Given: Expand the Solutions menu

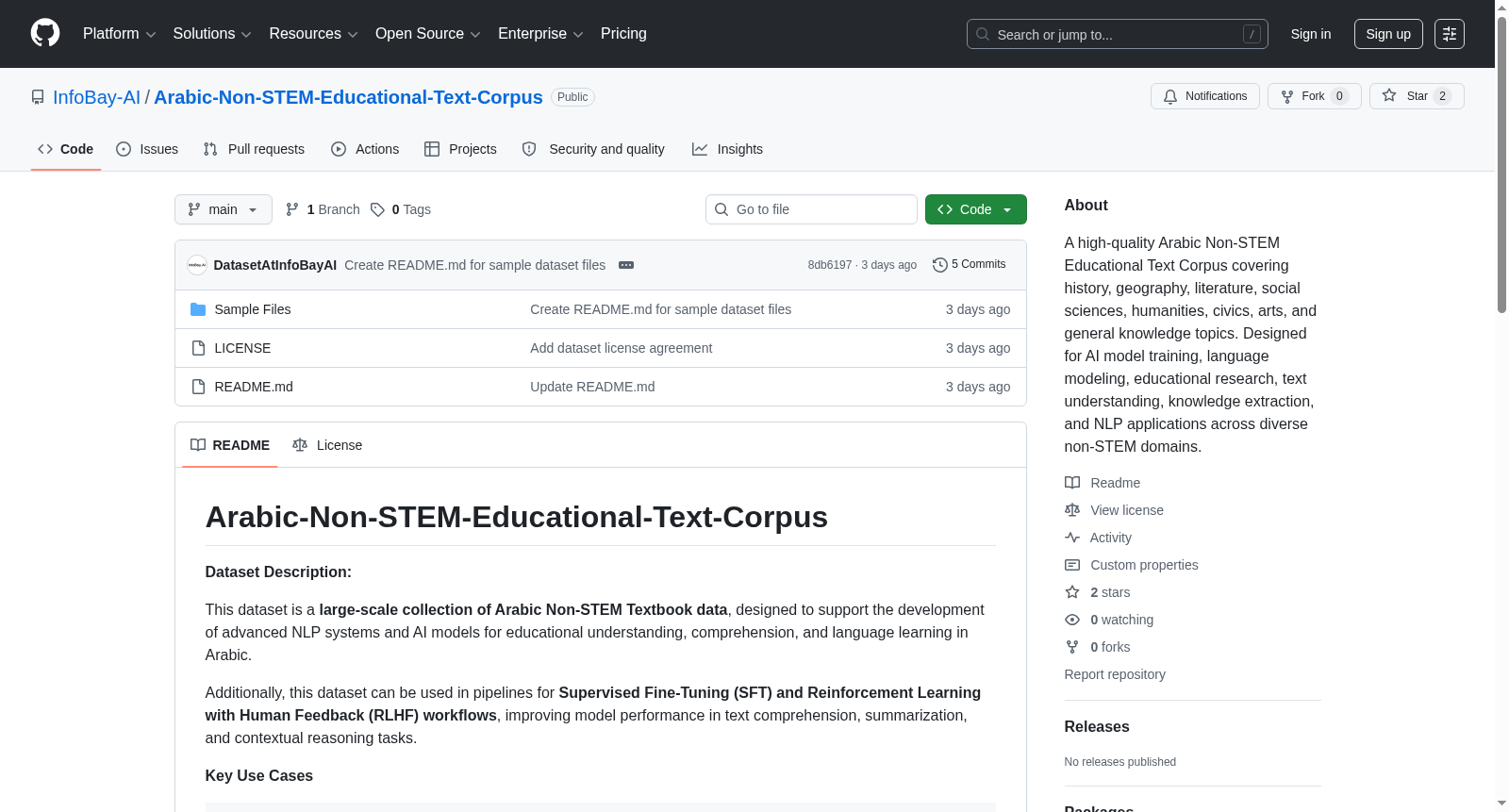Looking at the screenshot, I should 212,34.
